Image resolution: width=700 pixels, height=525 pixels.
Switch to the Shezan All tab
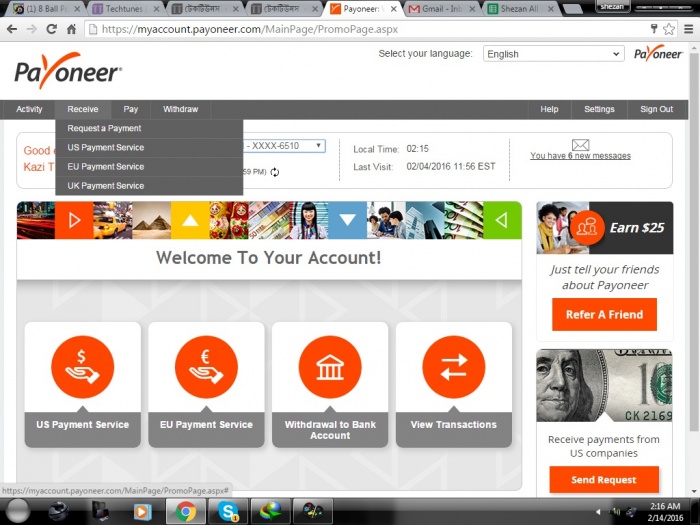click(521, 9)
